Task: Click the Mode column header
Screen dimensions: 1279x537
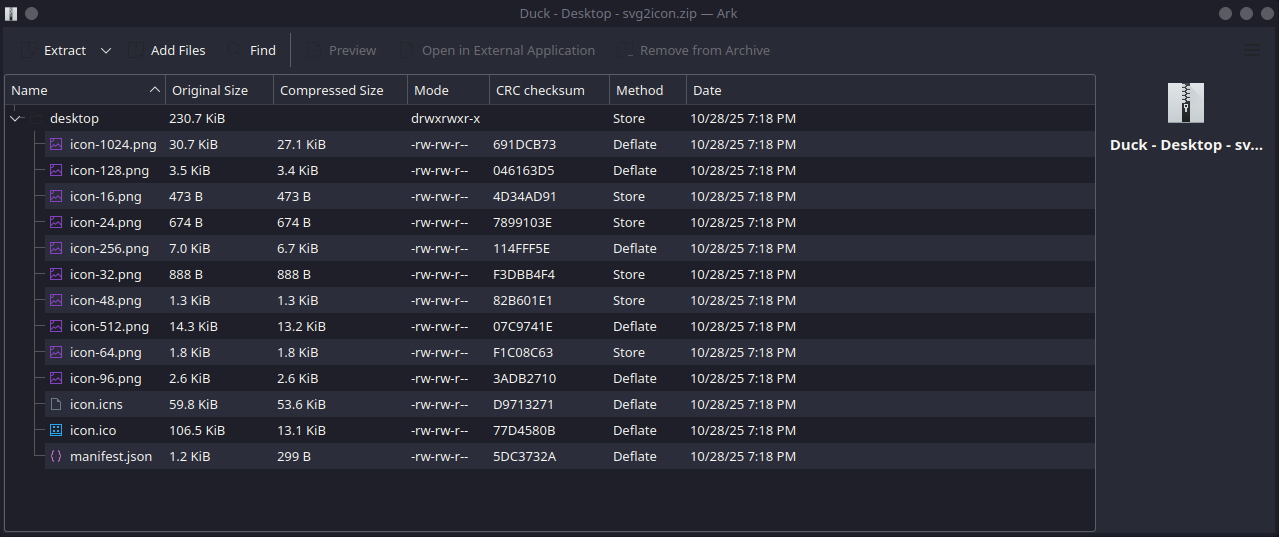Action: pos(448,90)
